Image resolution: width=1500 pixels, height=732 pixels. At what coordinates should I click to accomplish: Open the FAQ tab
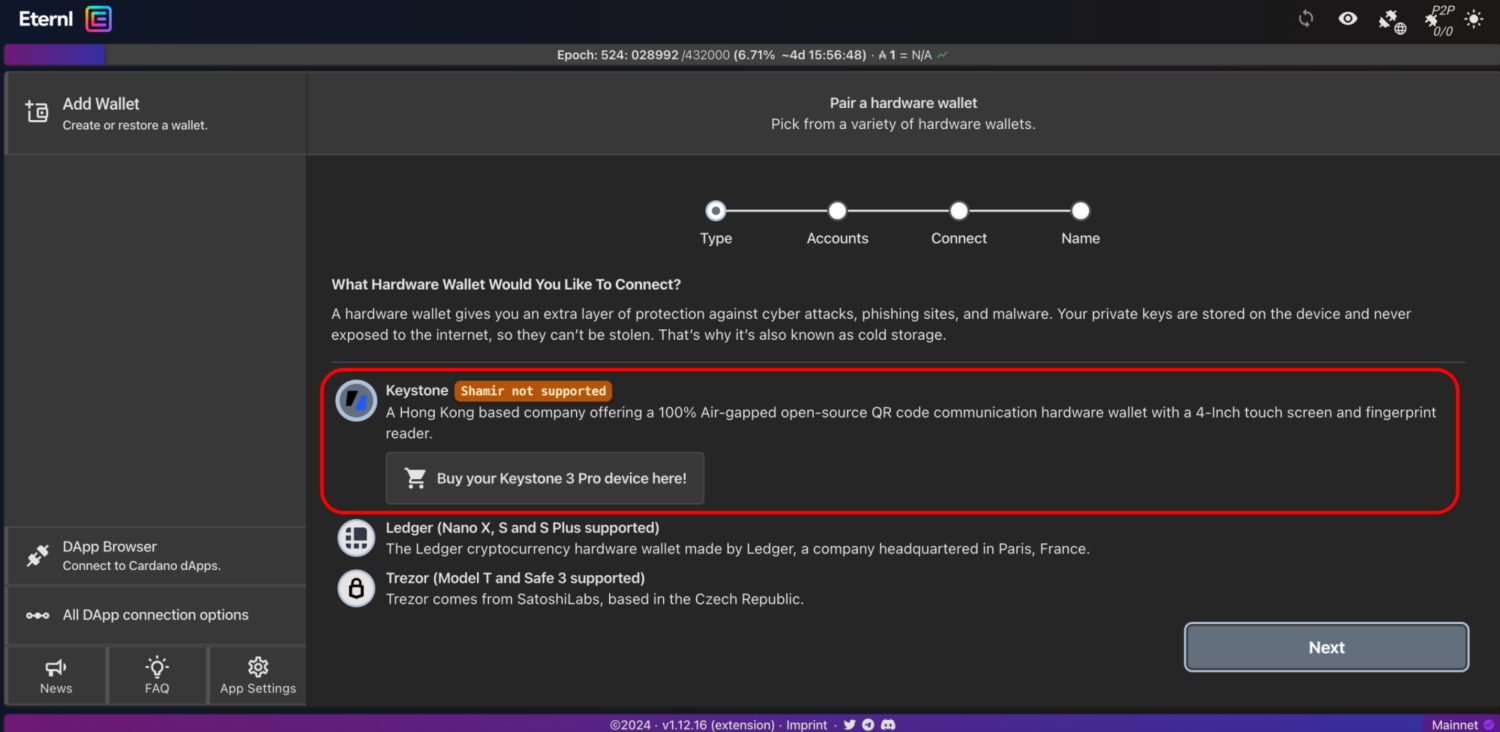pyautogui.click(x=157, y=676)
